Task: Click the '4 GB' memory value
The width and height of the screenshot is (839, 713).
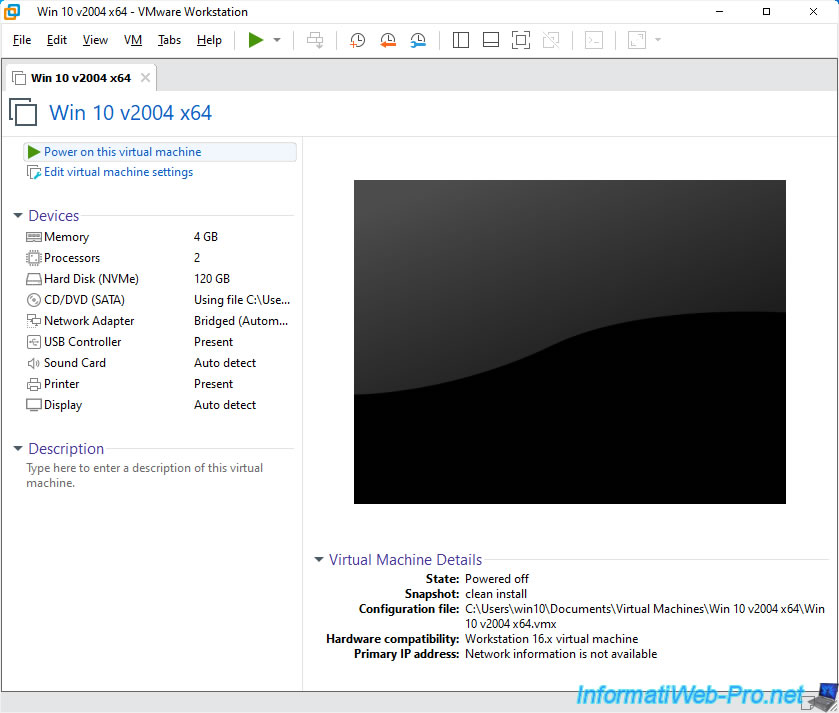Action: [206, 237]
